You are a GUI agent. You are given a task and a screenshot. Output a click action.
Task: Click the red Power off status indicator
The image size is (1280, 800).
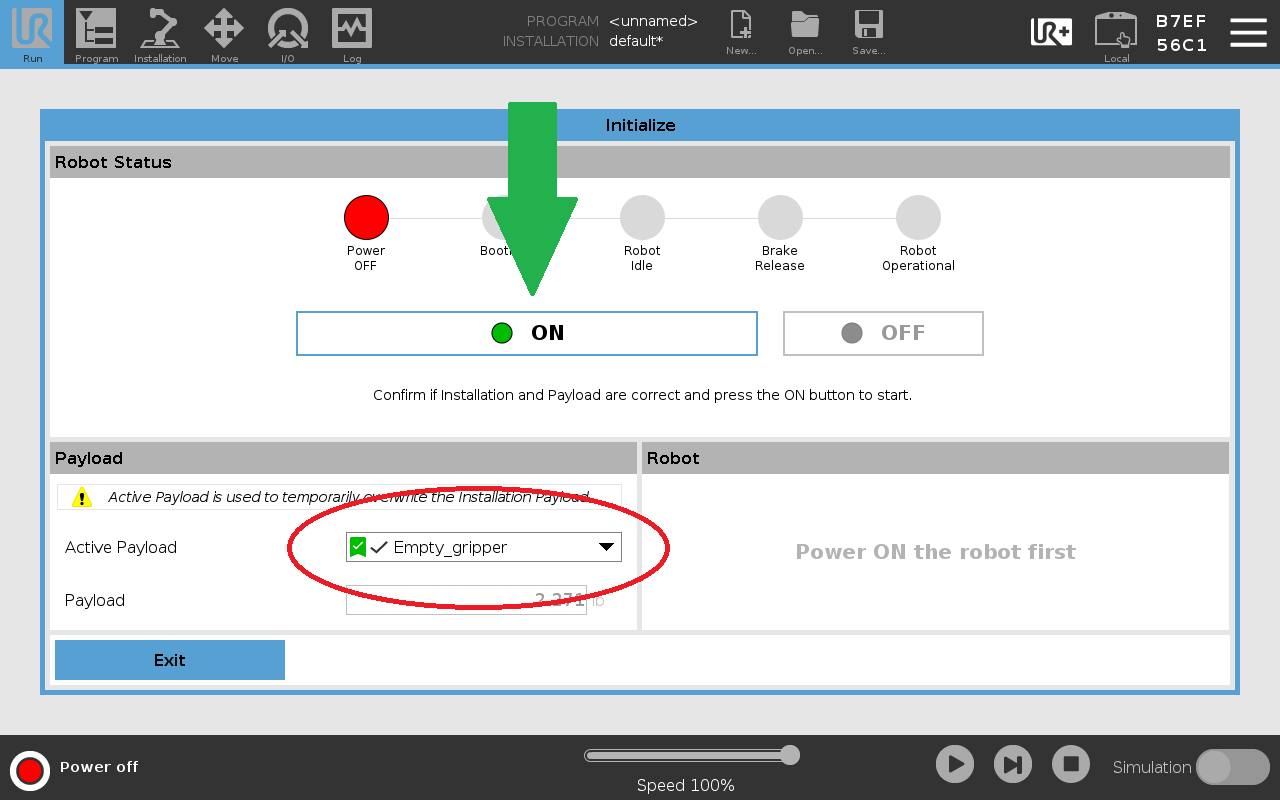pyautogui.click(x=30, y=770)
